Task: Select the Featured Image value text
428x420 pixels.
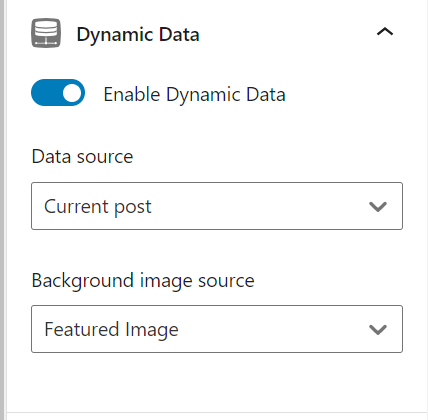Action: pos(111,330)
